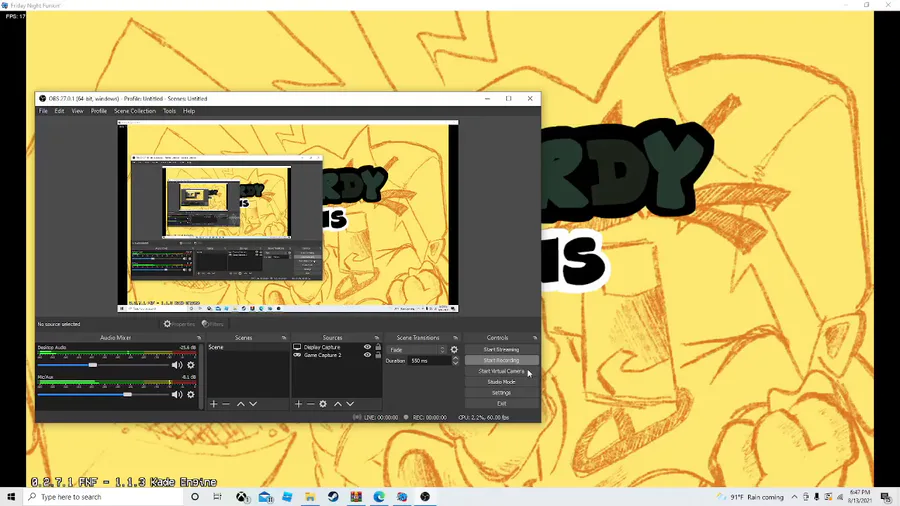The width and height of the screenshot is (900, 506).
Task: Open the File menu in OBS
Action: [x=43, y=111]
